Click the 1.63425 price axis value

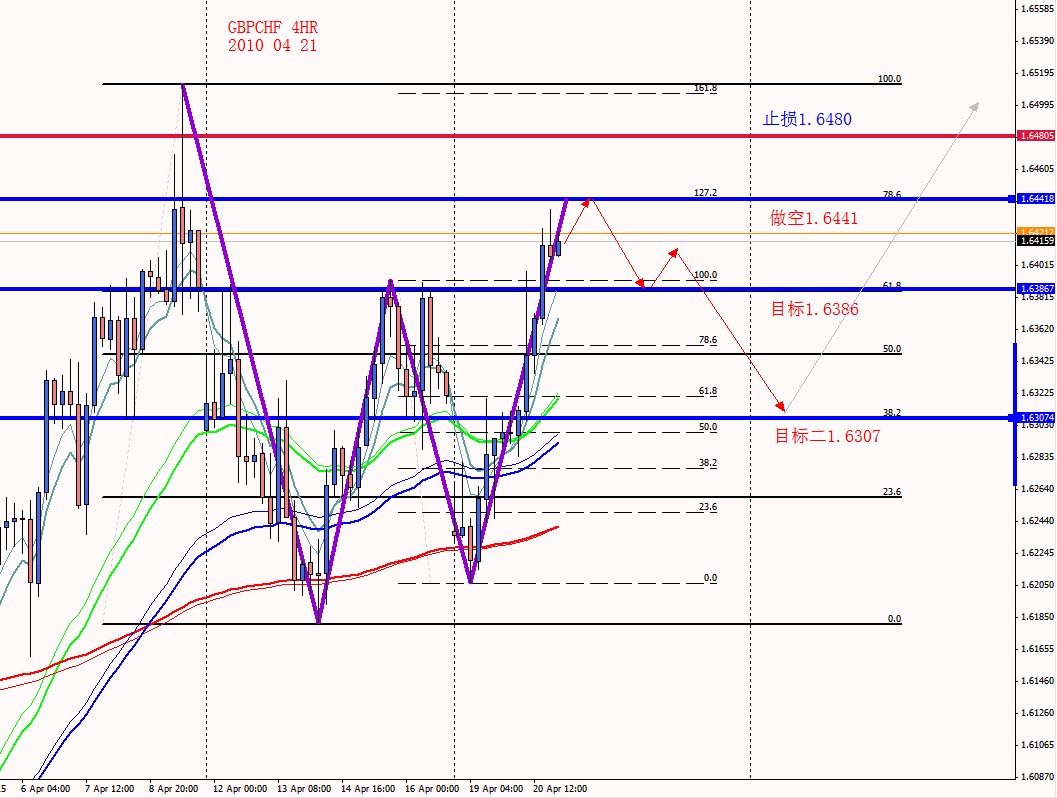(1037, 361)
